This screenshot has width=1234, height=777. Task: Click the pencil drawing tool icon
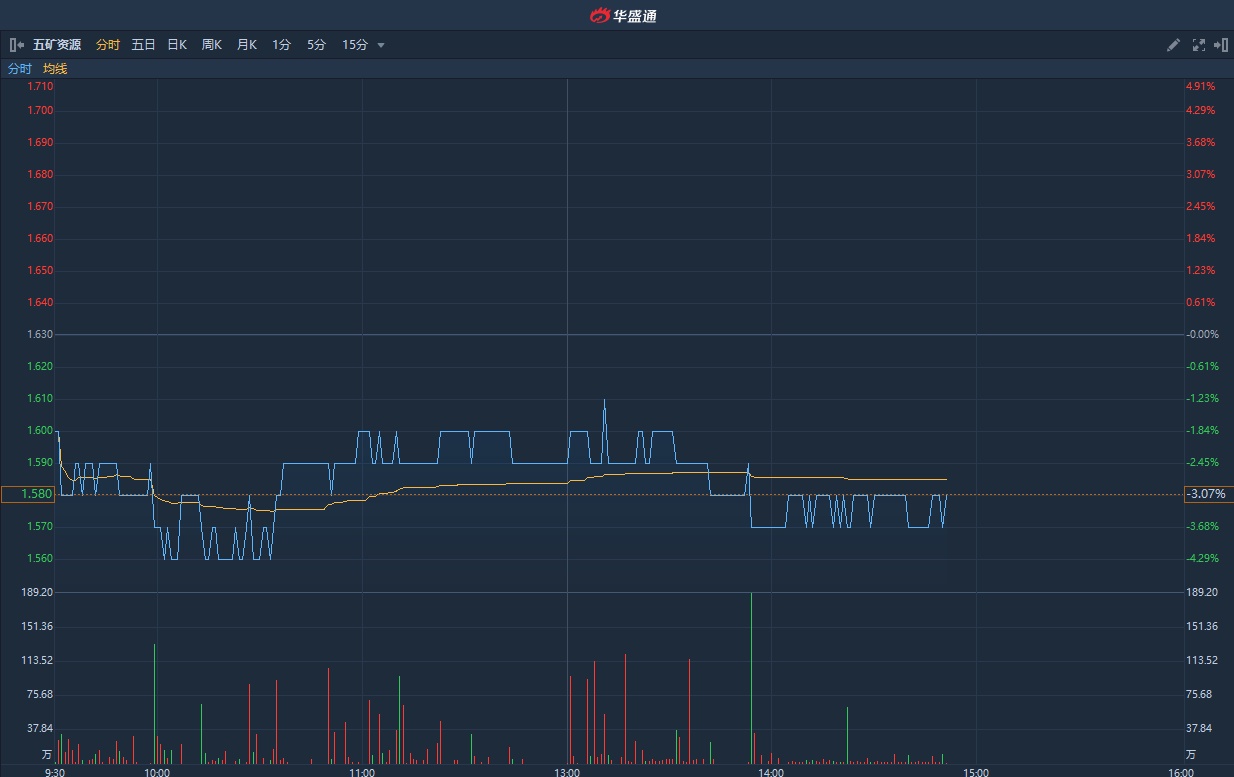1174,45
